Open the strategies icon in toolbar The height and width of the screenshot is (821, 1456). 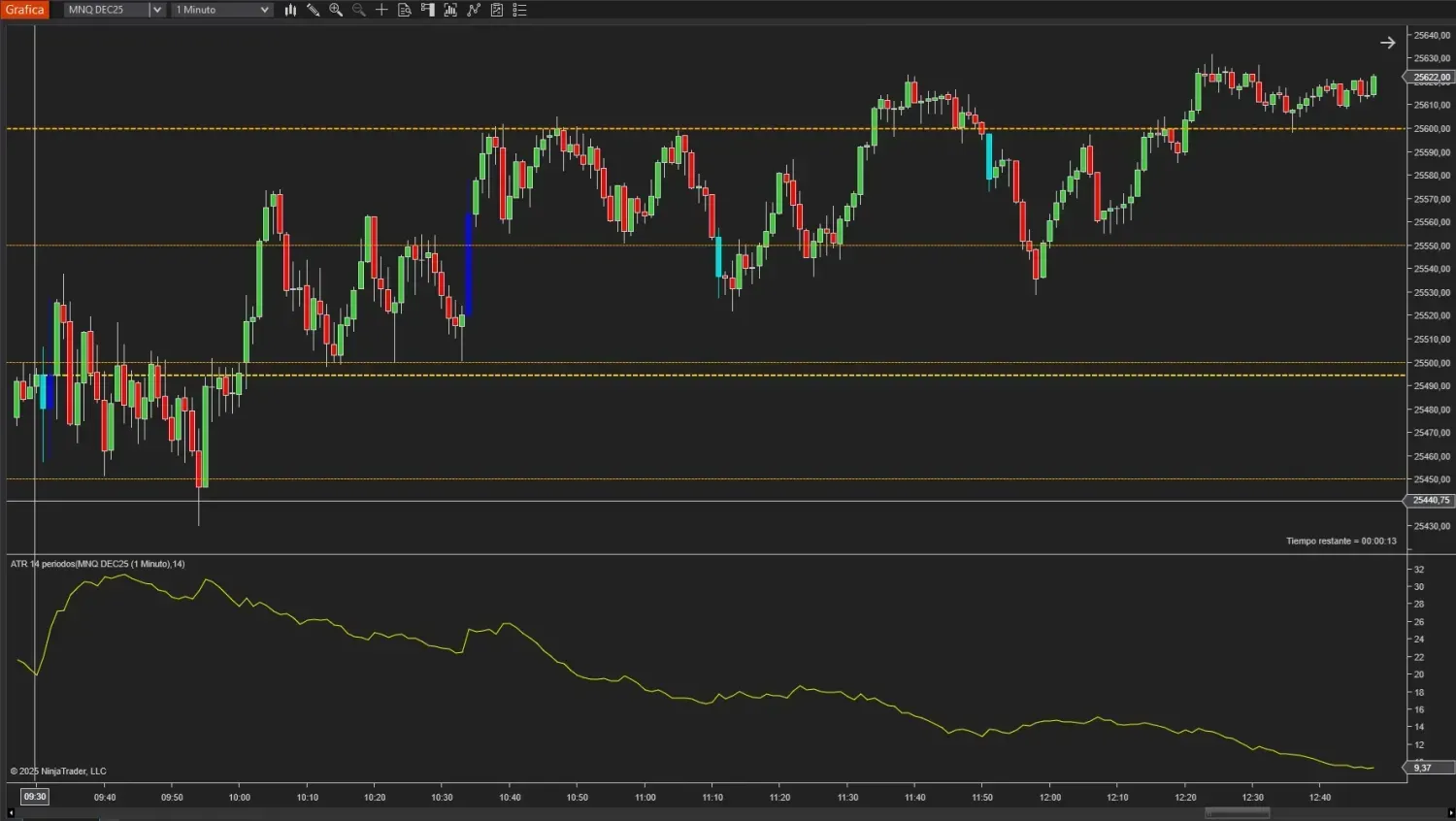point(474,10)
